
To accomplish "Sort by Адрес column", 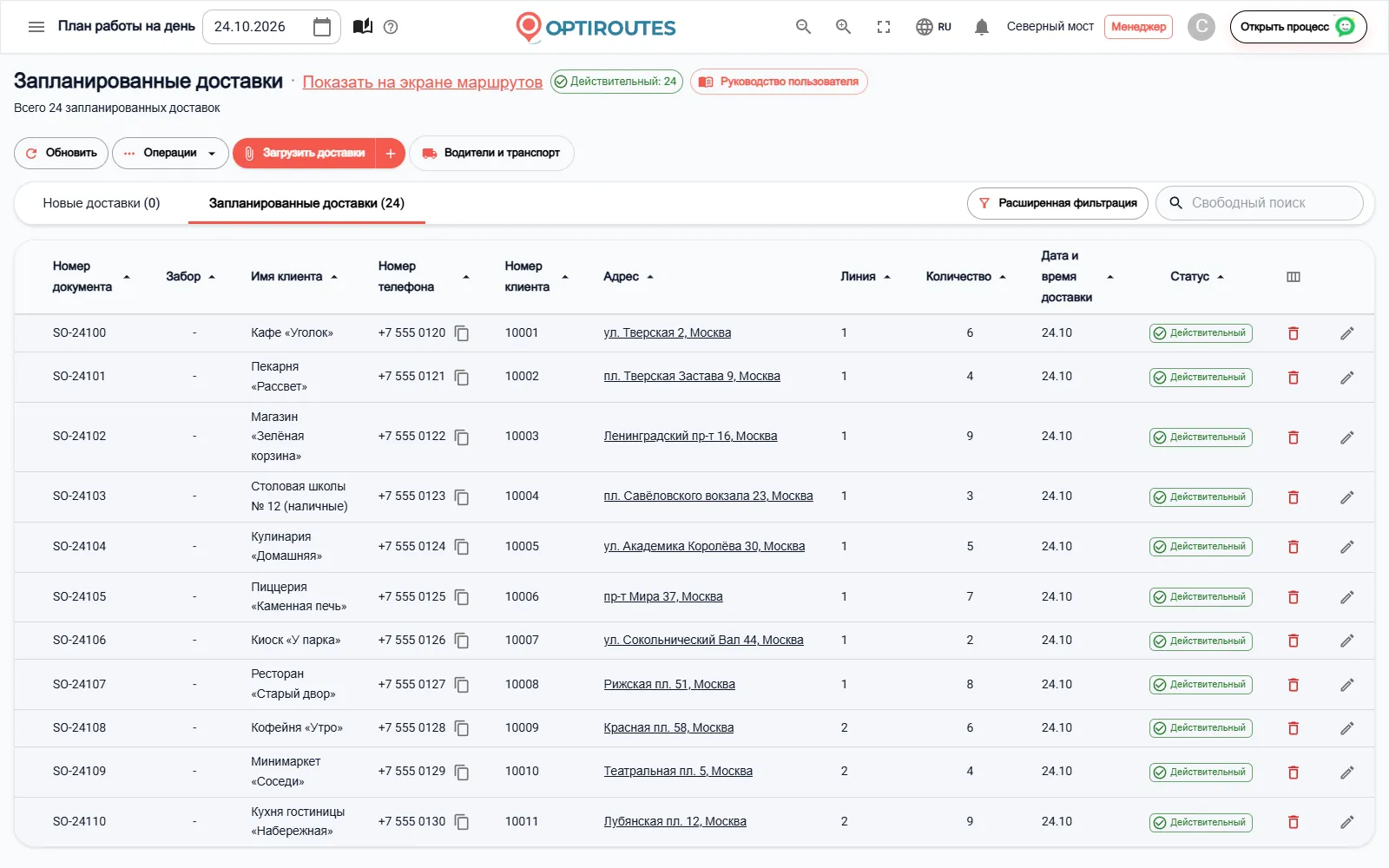I will pyautogui.click(x=629, y=277).
